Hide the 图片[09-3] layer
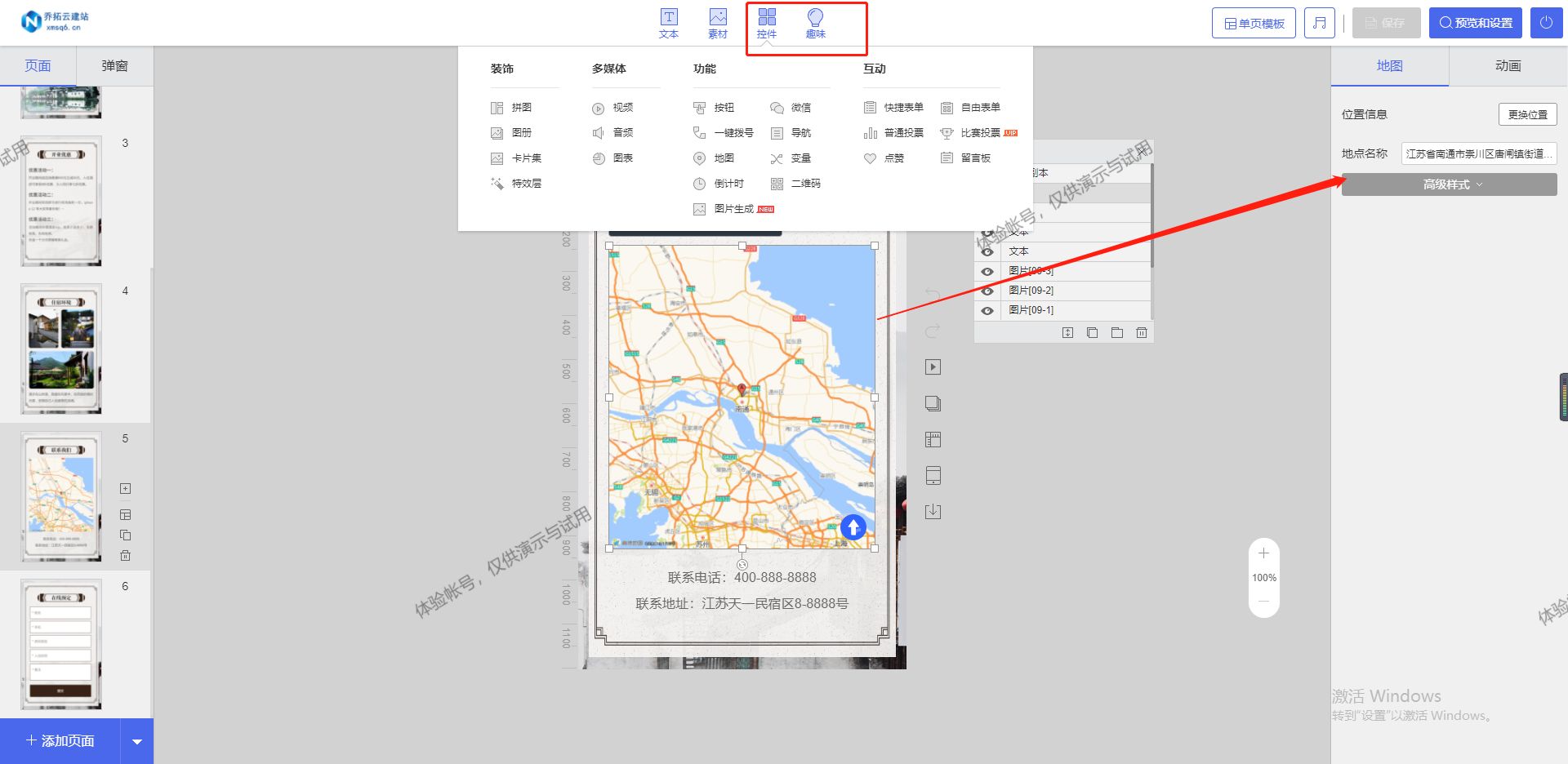Image resolution: width=1568 pixels, height=764 pixels. [x=987, y=271]
